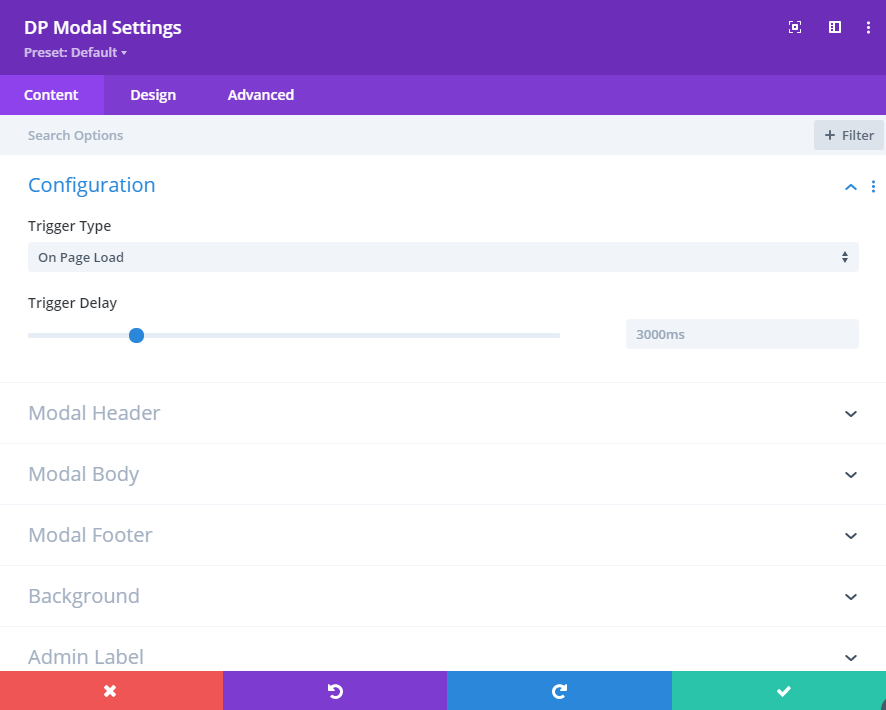886x710 pixels.
Task: Expand the Background section
Action: point(443,596)
